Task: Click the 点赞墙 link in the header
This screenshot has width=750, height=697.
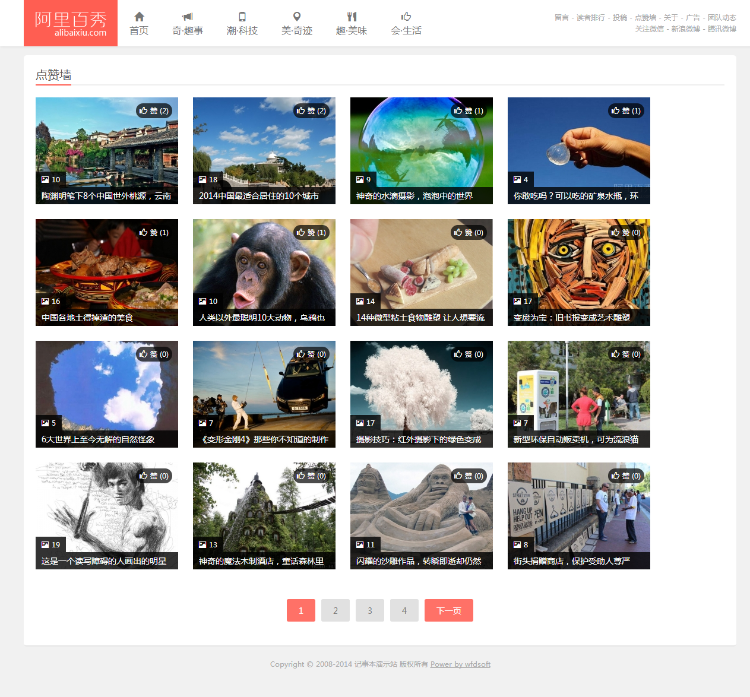Action: pos(645,18)
